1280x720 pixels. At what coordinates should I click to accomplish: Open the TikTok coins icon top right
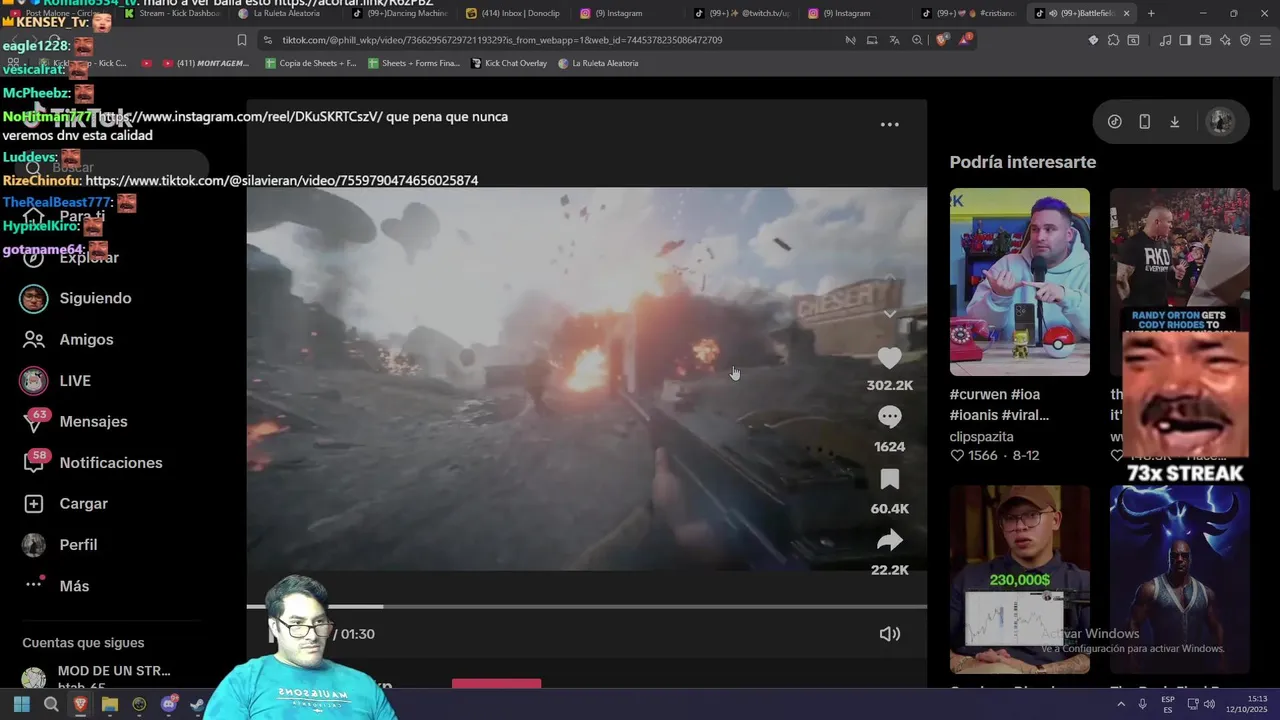point(1115,122)
